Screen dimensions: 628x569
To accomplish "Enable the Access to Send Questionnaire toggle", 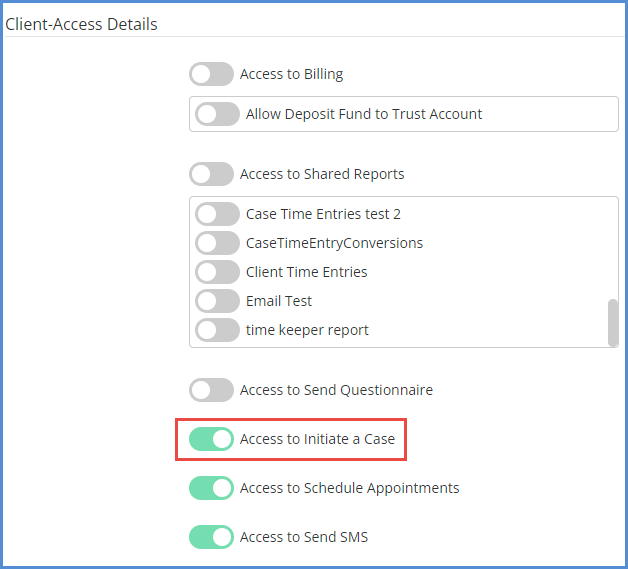I will tap(211, 390).
